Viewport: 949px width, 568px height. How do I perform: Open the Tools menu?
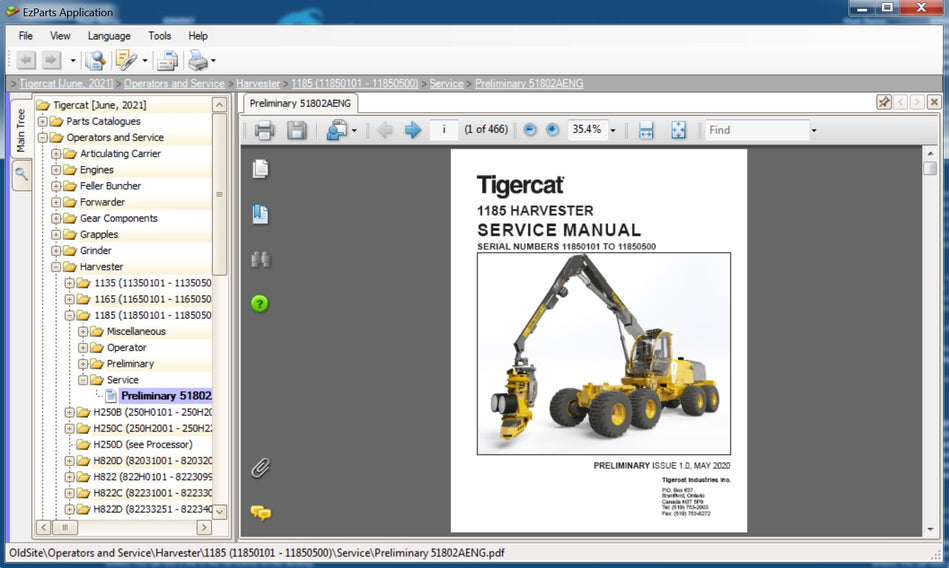(160, 36)
